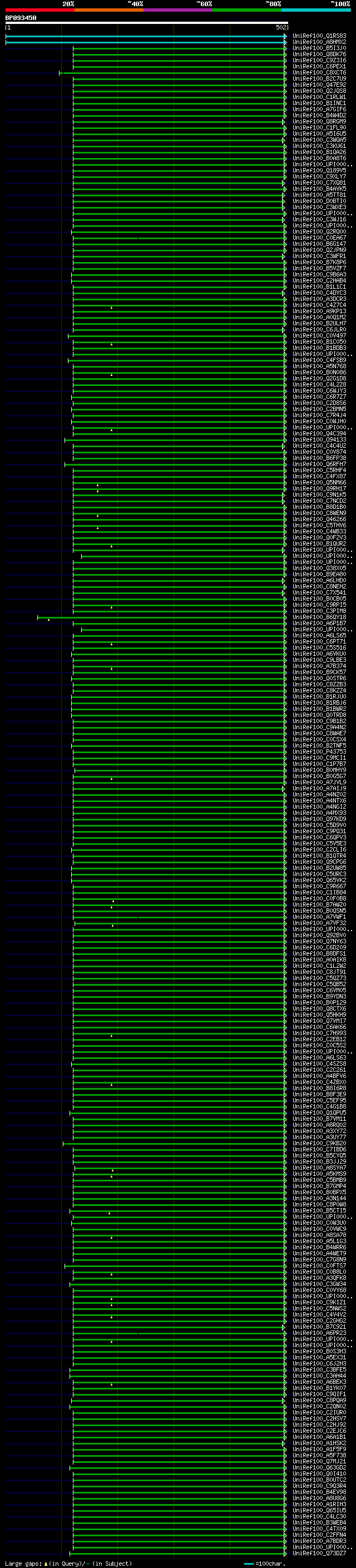Select hit label UniRef100_A1HSK2
This screenshot has height=1568, width=356.
[x=319, y=1443]
